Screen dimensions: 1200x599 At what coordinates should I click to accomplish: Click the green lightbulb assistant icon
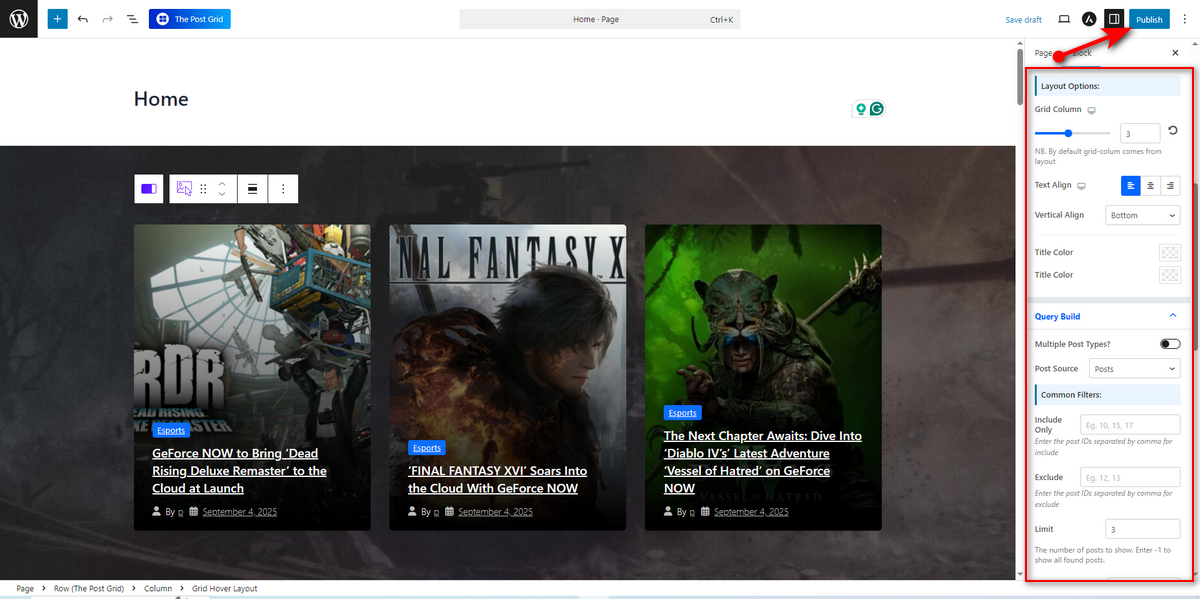[859, 109]
